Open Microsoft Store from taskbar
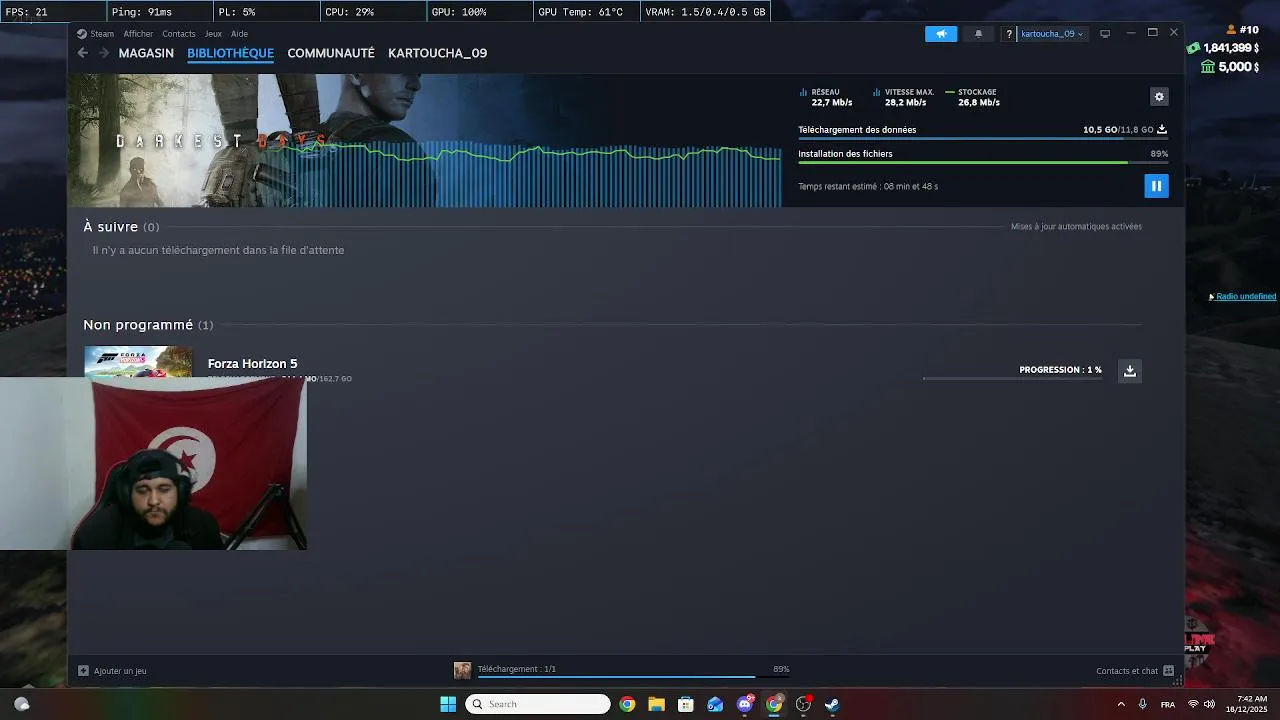The height and width of the screenshot is (720, 1280). [x=685, y=704]
